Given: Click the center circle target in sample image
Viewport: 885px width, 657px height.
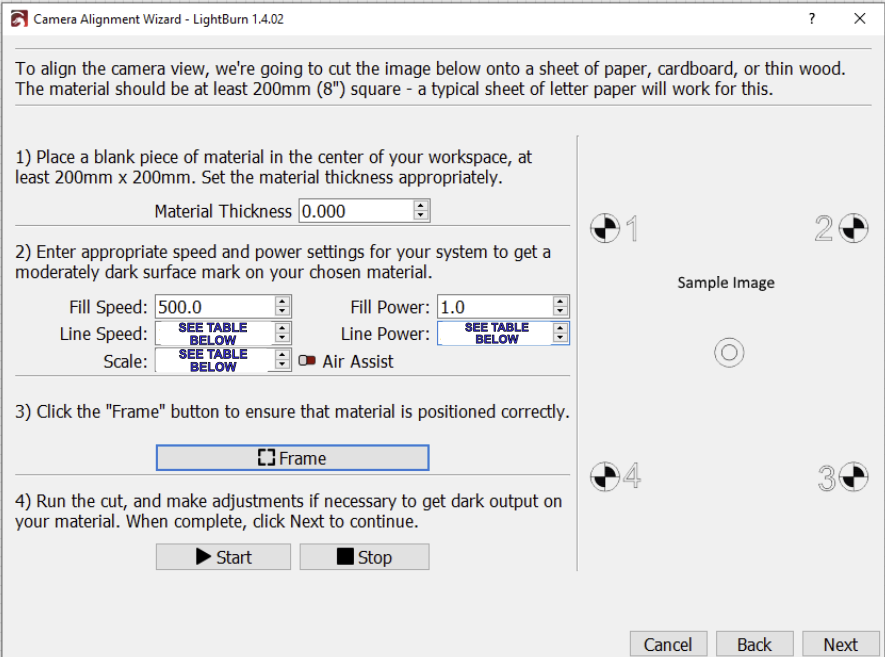Looking at the screenshot, I should (x=729, y=353).
